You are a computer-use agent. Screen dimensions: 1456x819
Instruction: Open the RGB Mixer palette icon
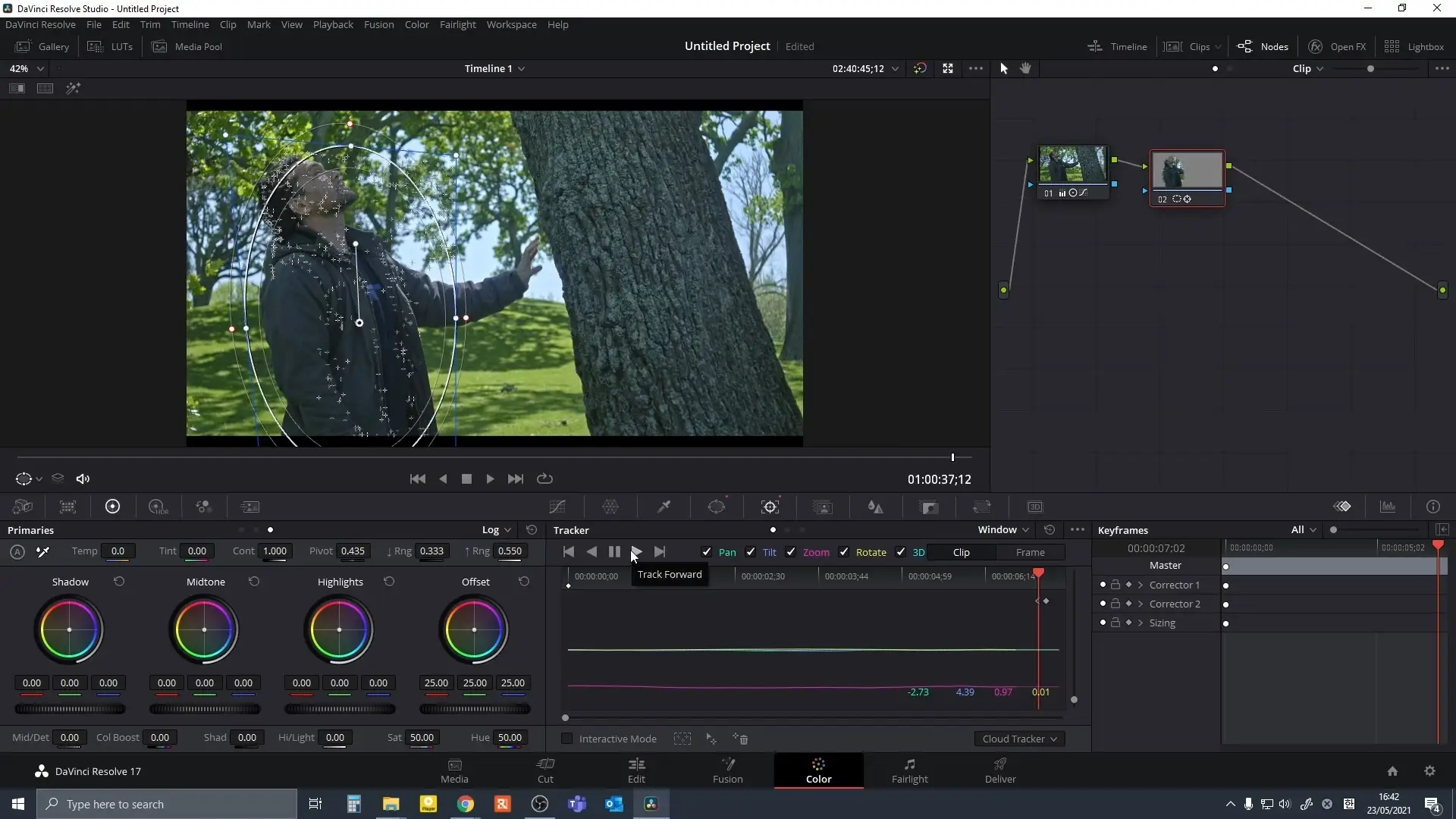point(203,507)
